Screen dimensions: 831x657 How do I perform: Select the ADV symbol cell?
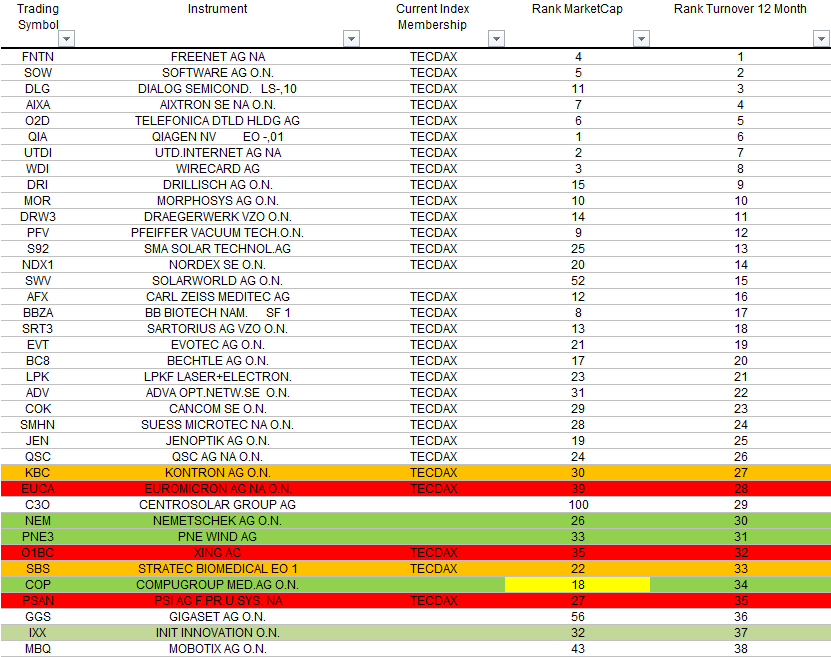(x=38, y=393)
